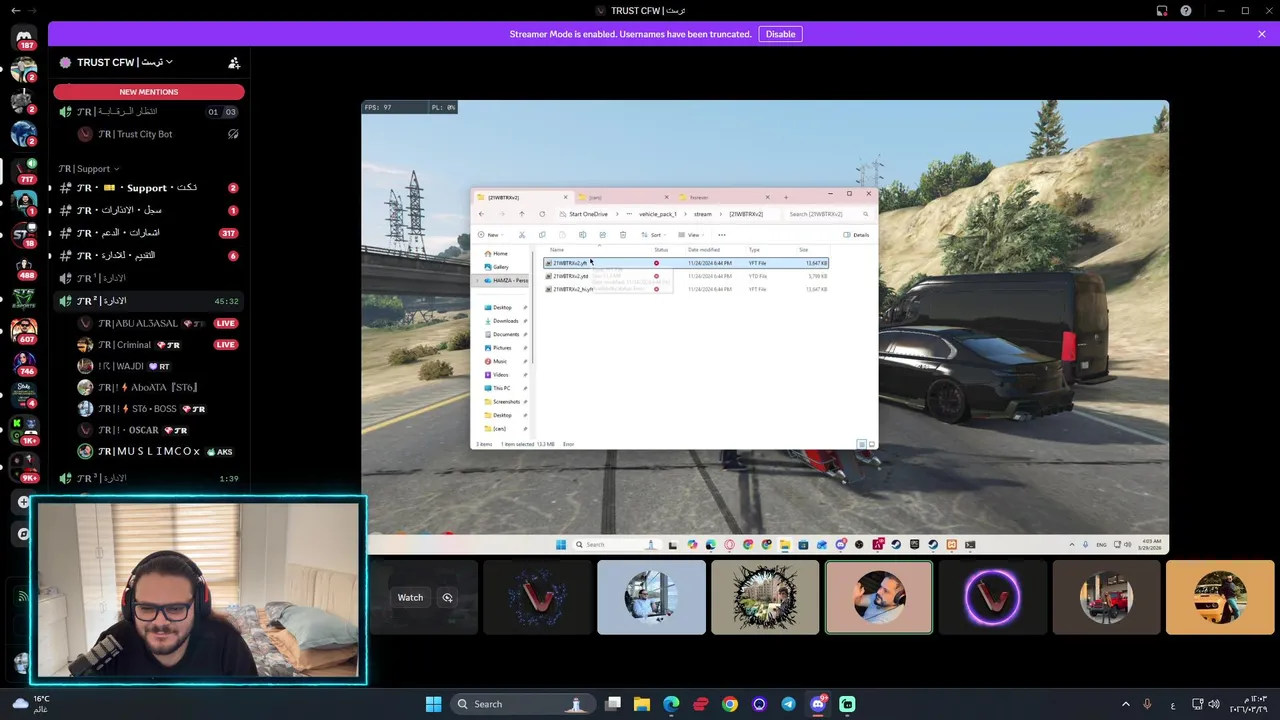
Task: Click New button in shared Explorer toolbar
Action: pos(490,235)
